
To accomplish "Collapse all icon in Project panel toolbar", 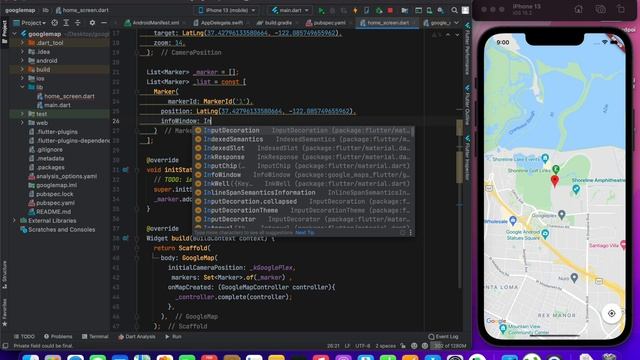I will point(78,23).
